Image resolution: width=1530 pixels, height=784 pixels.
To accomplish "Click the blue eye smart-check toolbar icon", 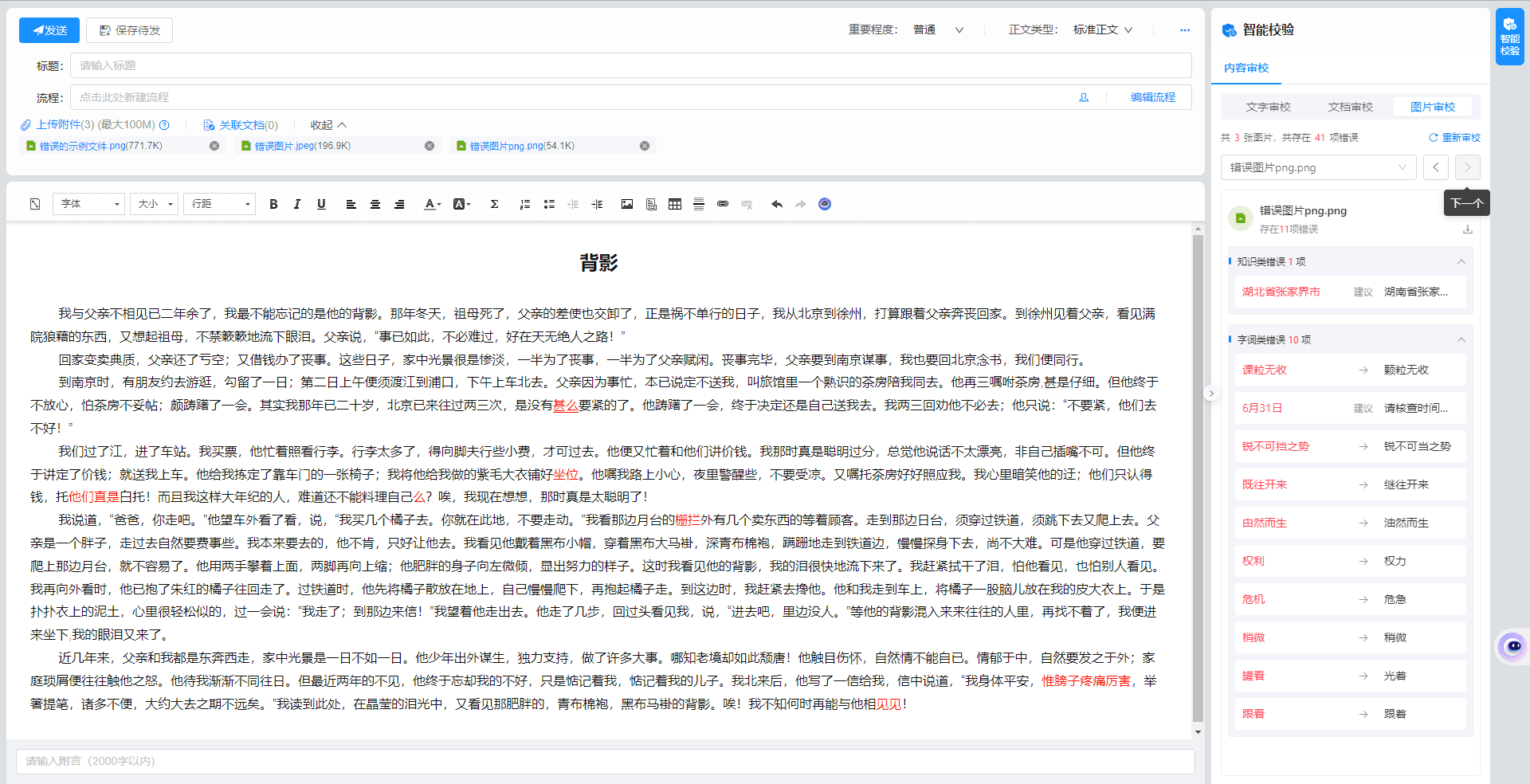I will pyautogui.click(x=825, y=204).
